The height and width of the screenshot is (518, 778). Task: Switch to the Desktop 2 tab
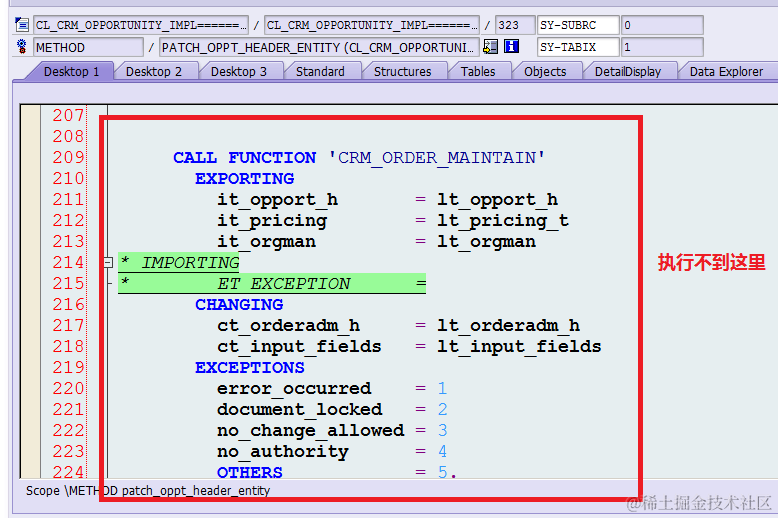click(154, 71)
